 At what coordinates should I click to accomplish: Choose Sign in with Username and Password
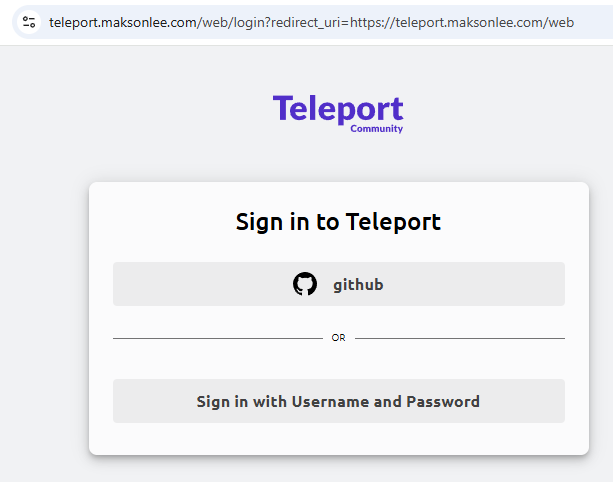(x=338, y=401)
